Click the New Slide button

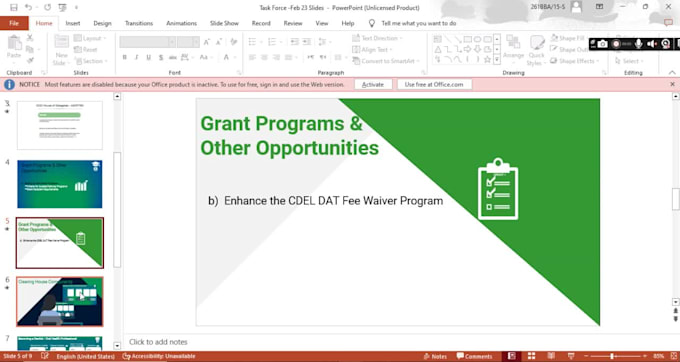(x=61, y=50)
